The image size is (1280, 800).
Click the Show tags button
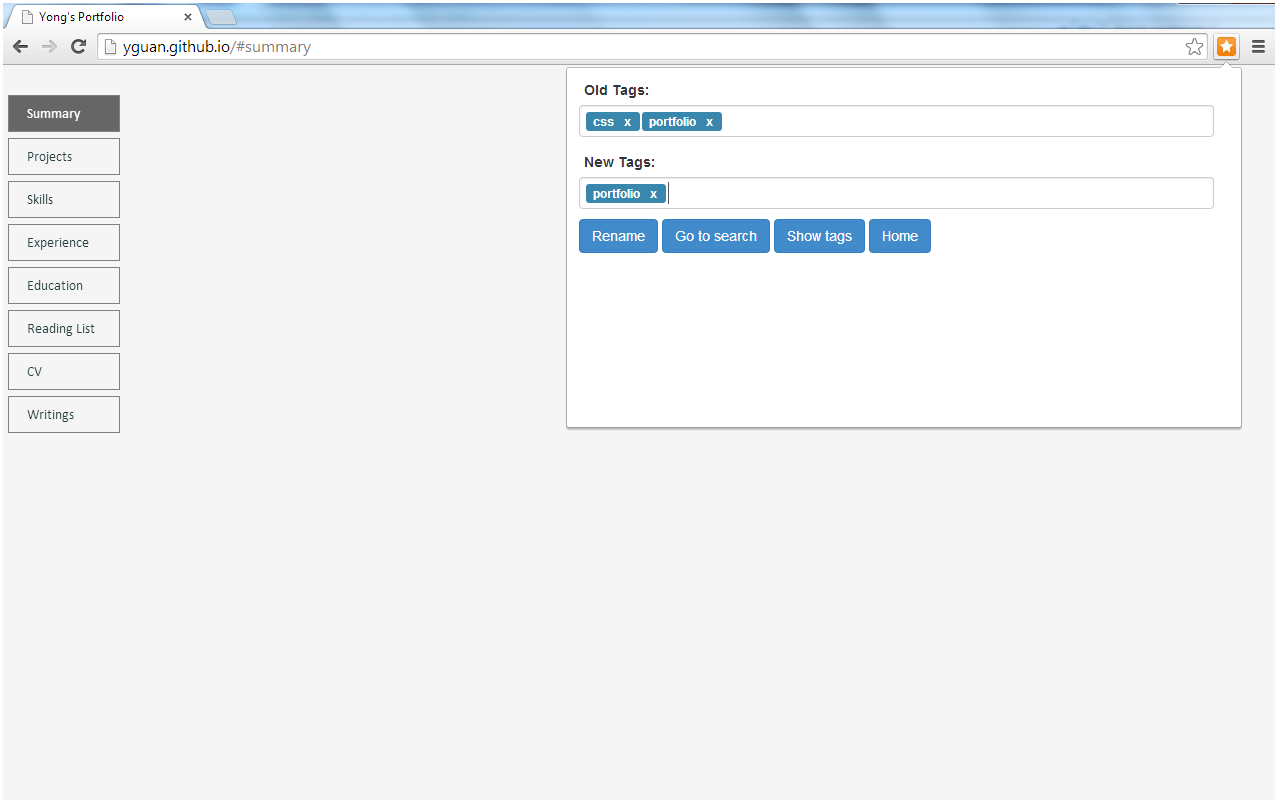[x=819, y=236]
